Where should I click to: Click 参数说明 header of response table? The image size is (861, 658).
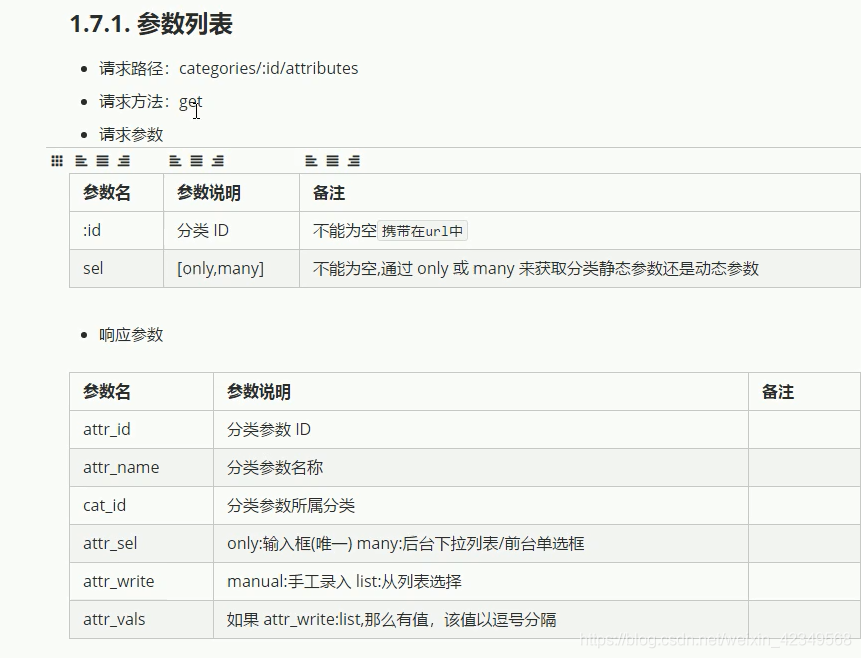(x=481, y=392)
